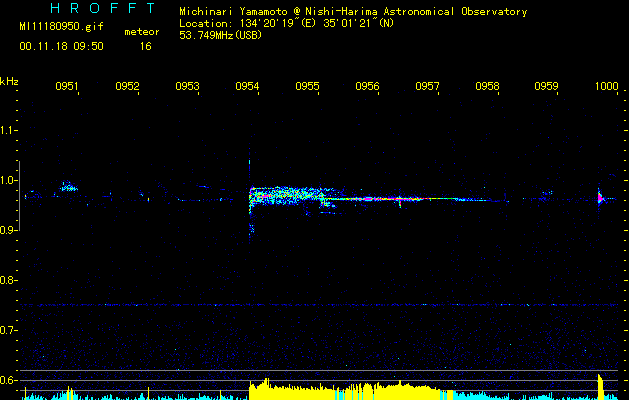Click the gray frequency range bar at left edge
Viewport: 629px width, 400px height.
19,195
